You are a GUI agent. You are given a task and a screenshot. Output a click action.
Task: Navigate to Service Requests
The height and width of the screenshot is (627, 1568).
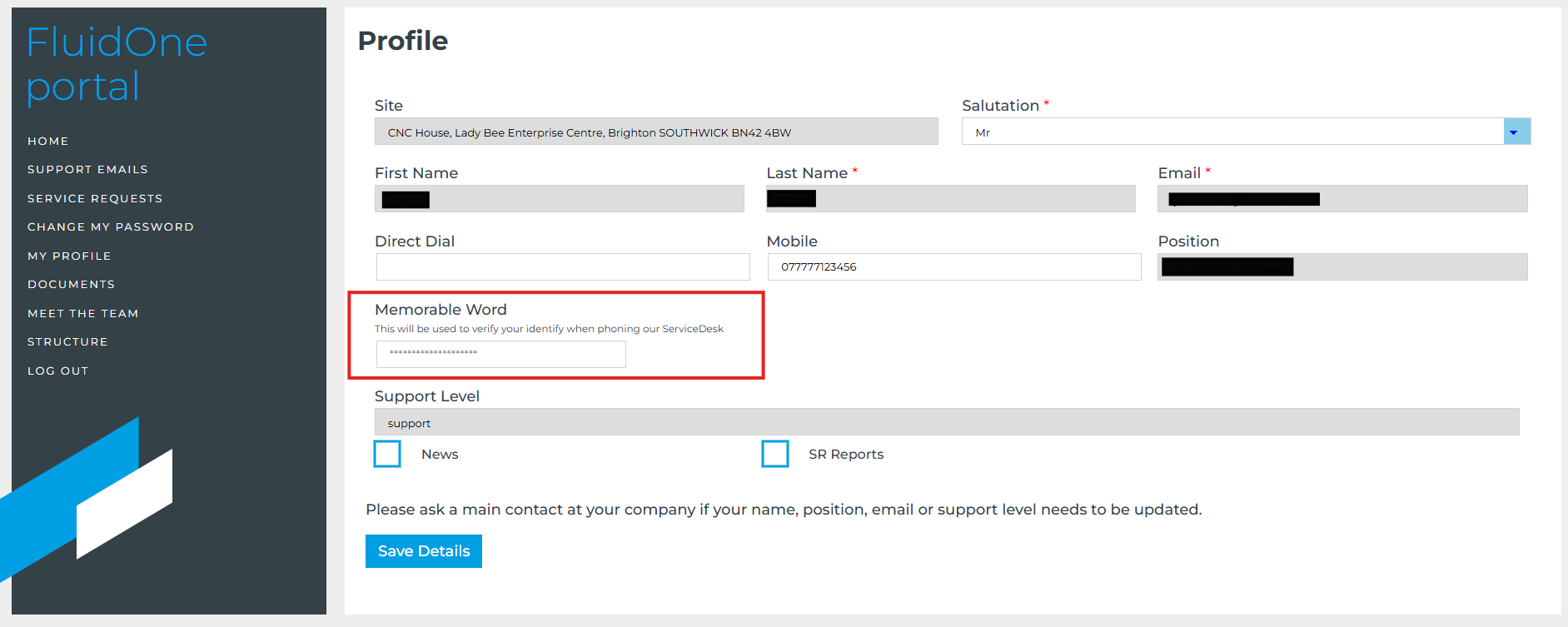click(x=95, y=199)
